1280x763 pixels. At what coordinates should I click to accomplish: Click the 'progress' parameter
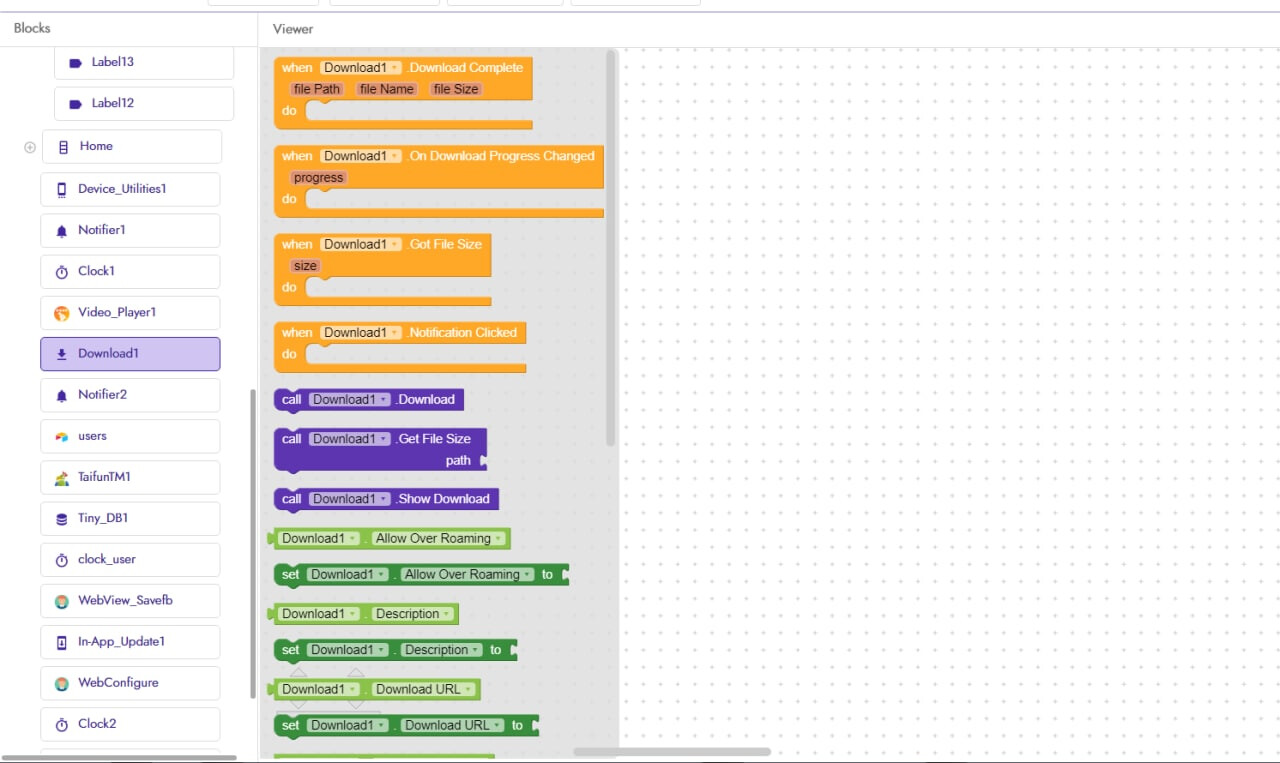(x=319, y=178)
